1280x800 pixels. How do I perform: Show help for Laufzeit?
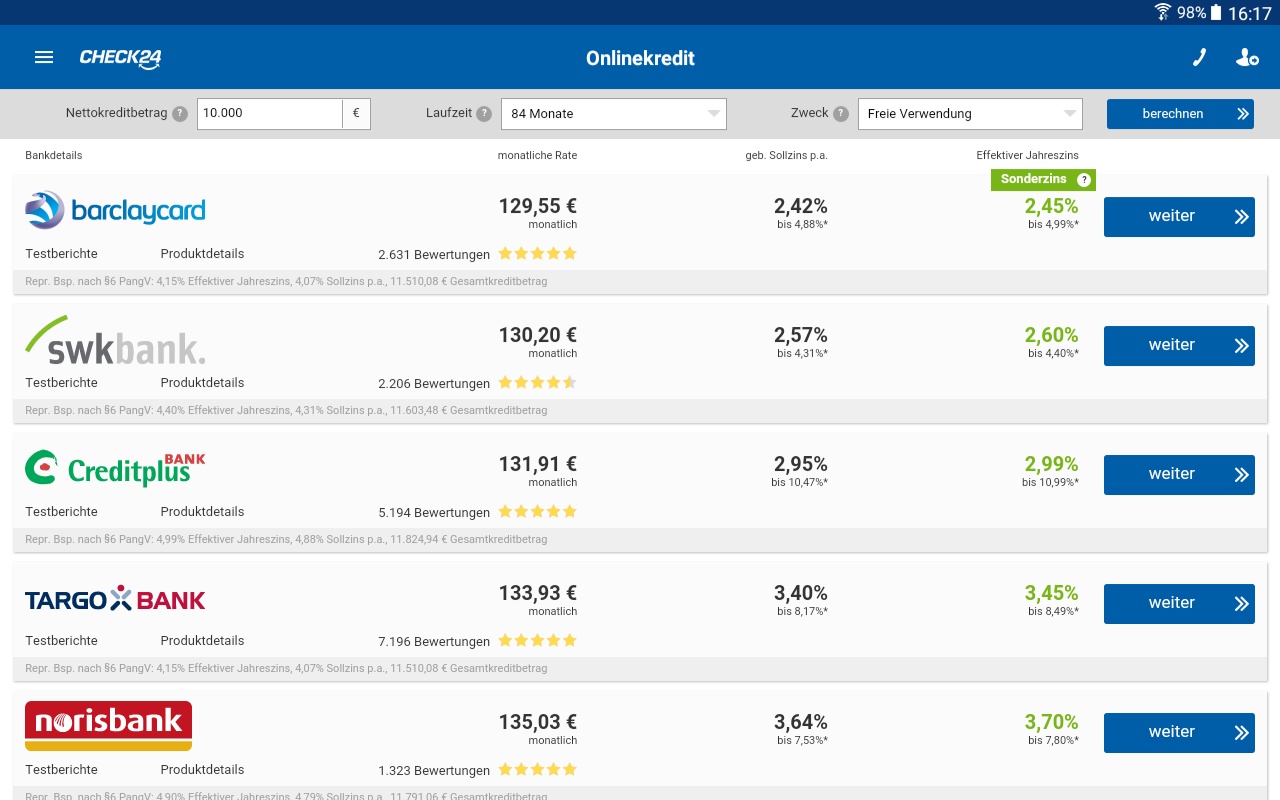(484, 114)
